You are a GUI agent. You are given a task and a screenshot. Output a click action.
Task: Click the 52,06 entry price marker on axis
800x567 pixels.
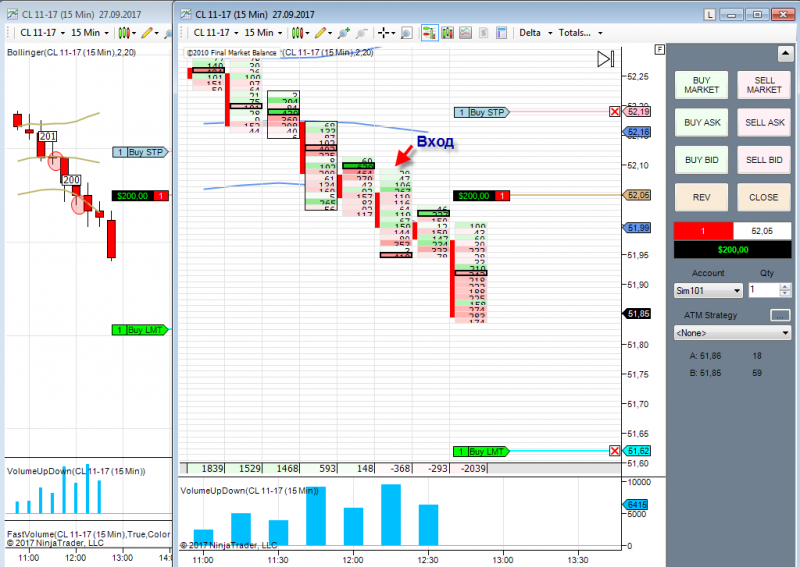[637, 195]
